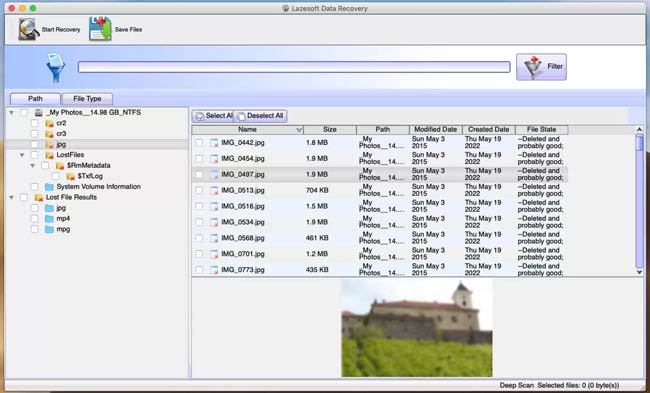This screenshot has width=650, height=393.
Task: Click the file icon of IMG_0534.jpg
Action: (214, 222)
